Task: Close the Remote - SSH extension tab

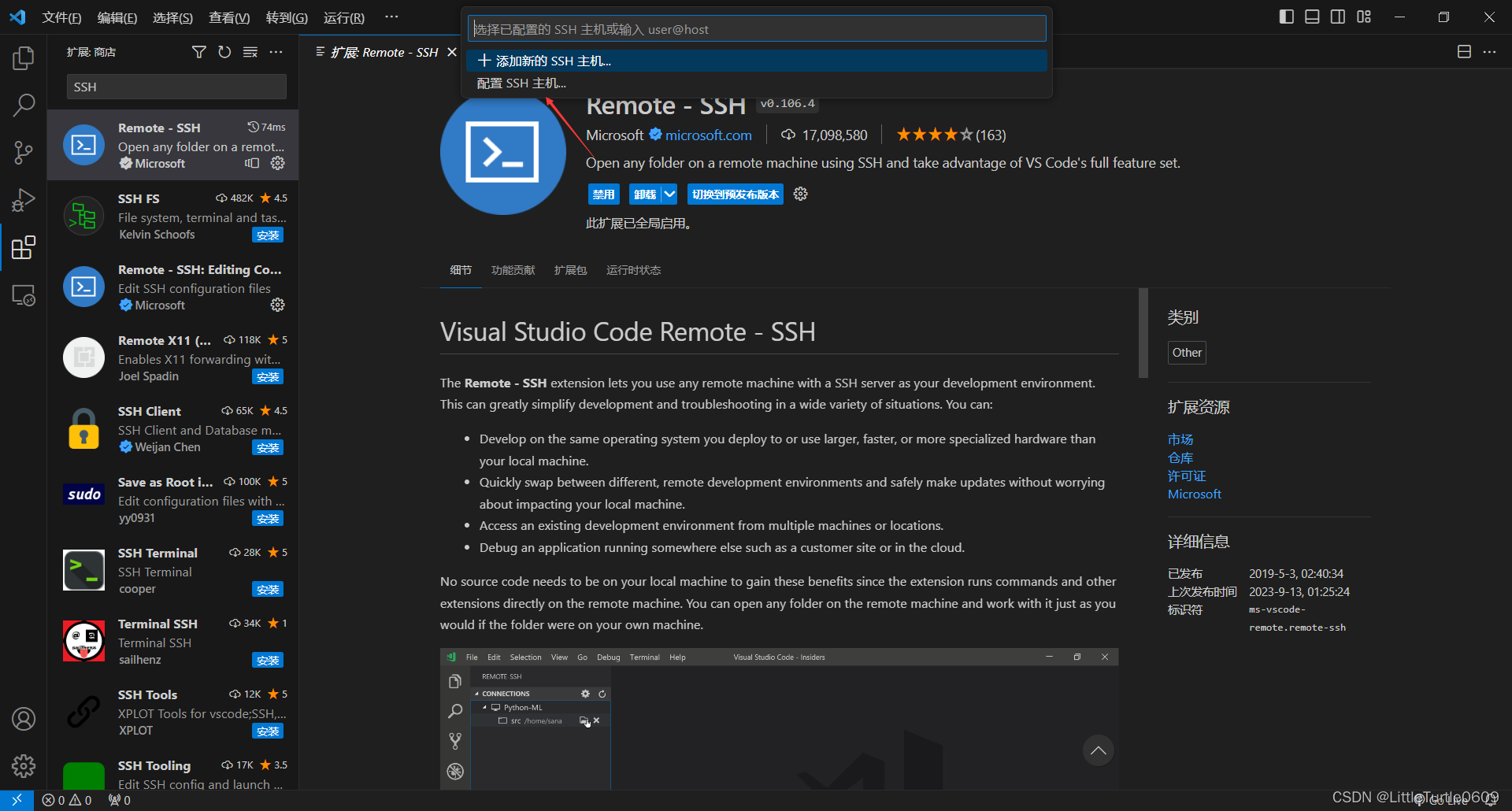Action: pos(451,52)
